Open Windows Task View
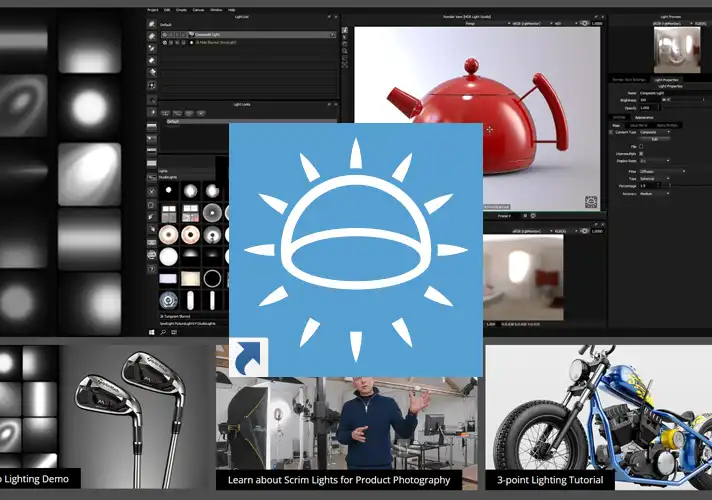The image size is (712, 500). (174, 332)
